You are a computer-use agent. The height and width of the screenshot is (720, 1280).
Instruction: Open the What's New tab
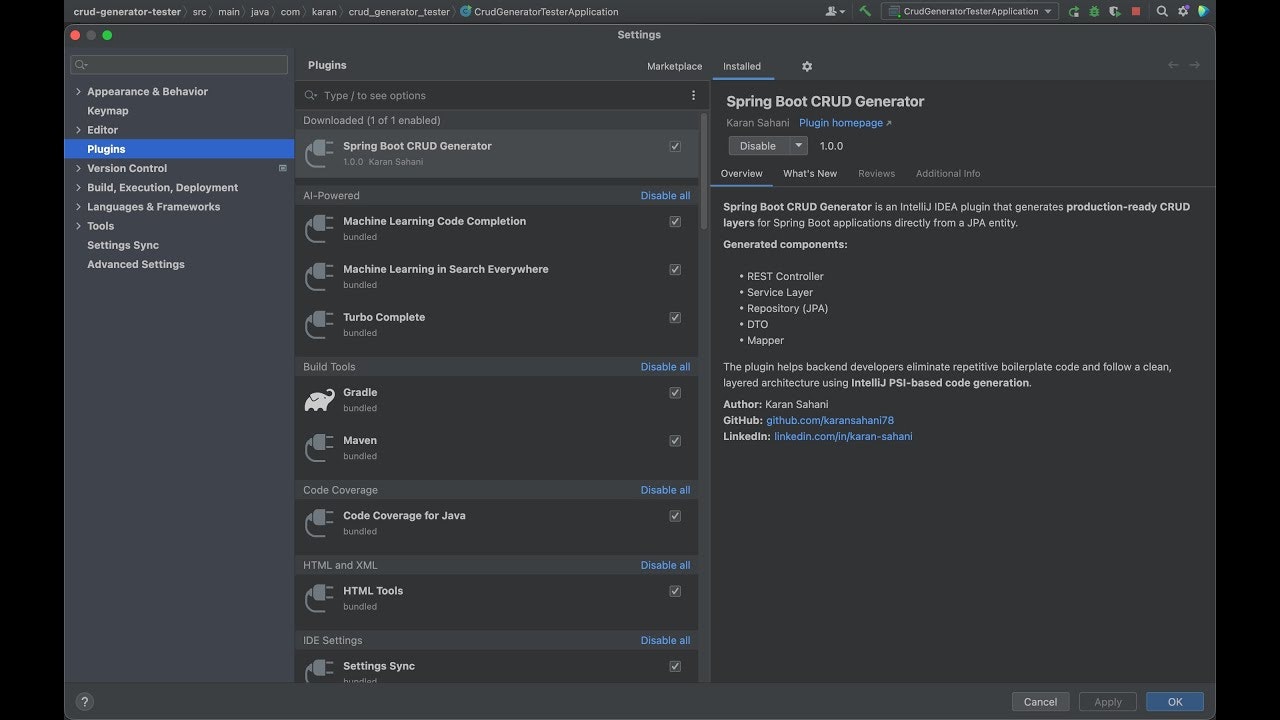(809, 173)
